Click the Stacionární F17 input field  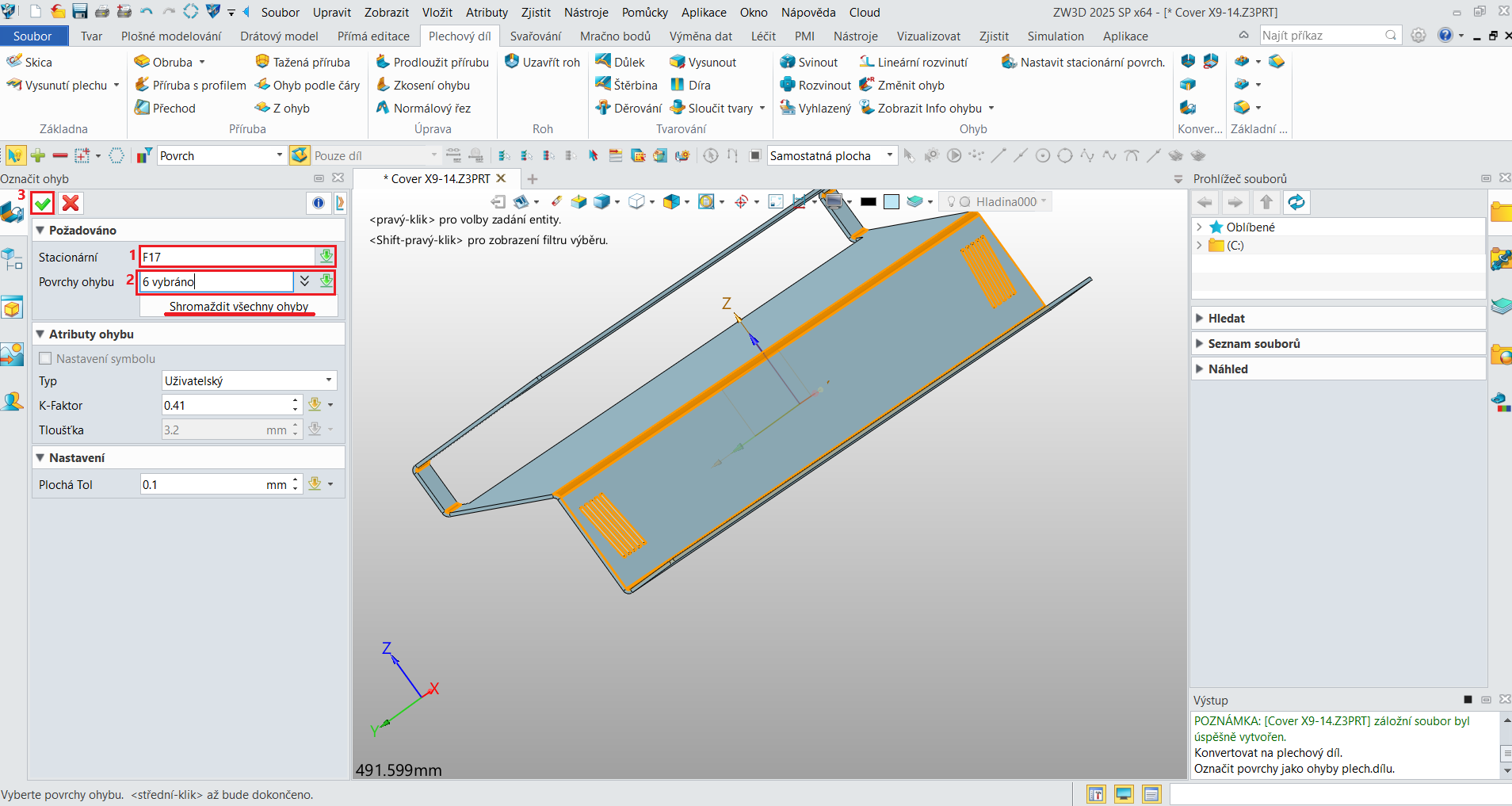[227, 257]
